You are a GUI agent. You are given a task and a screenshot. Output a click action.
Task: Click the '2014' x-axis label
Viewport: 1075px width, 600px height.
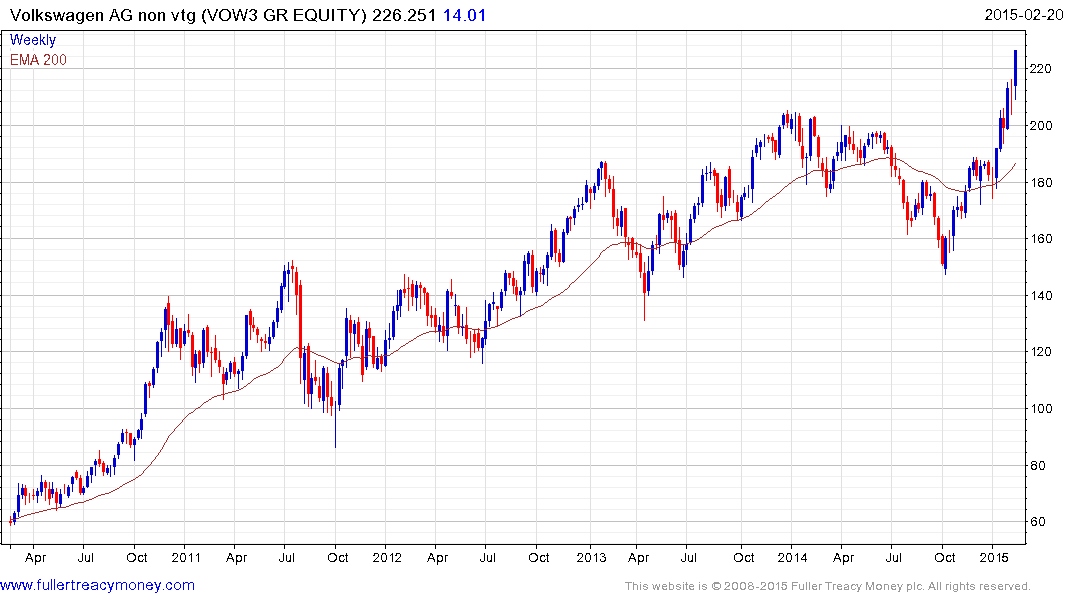click(x=792, y=557)
